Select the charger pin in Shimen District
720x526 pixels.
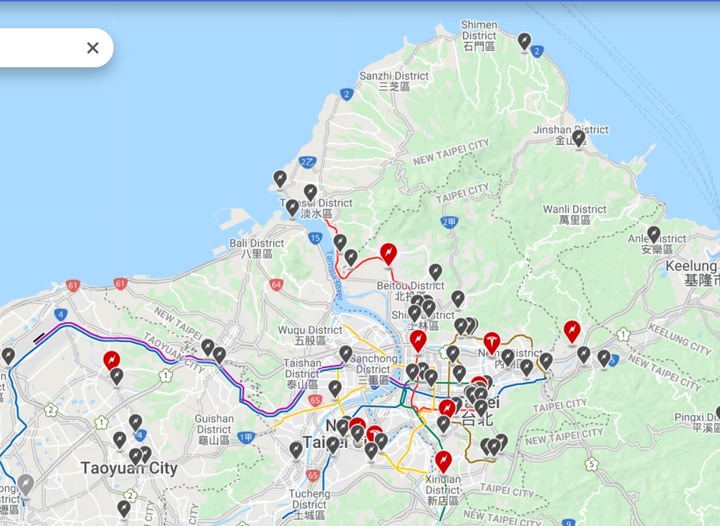pos(524,42)
